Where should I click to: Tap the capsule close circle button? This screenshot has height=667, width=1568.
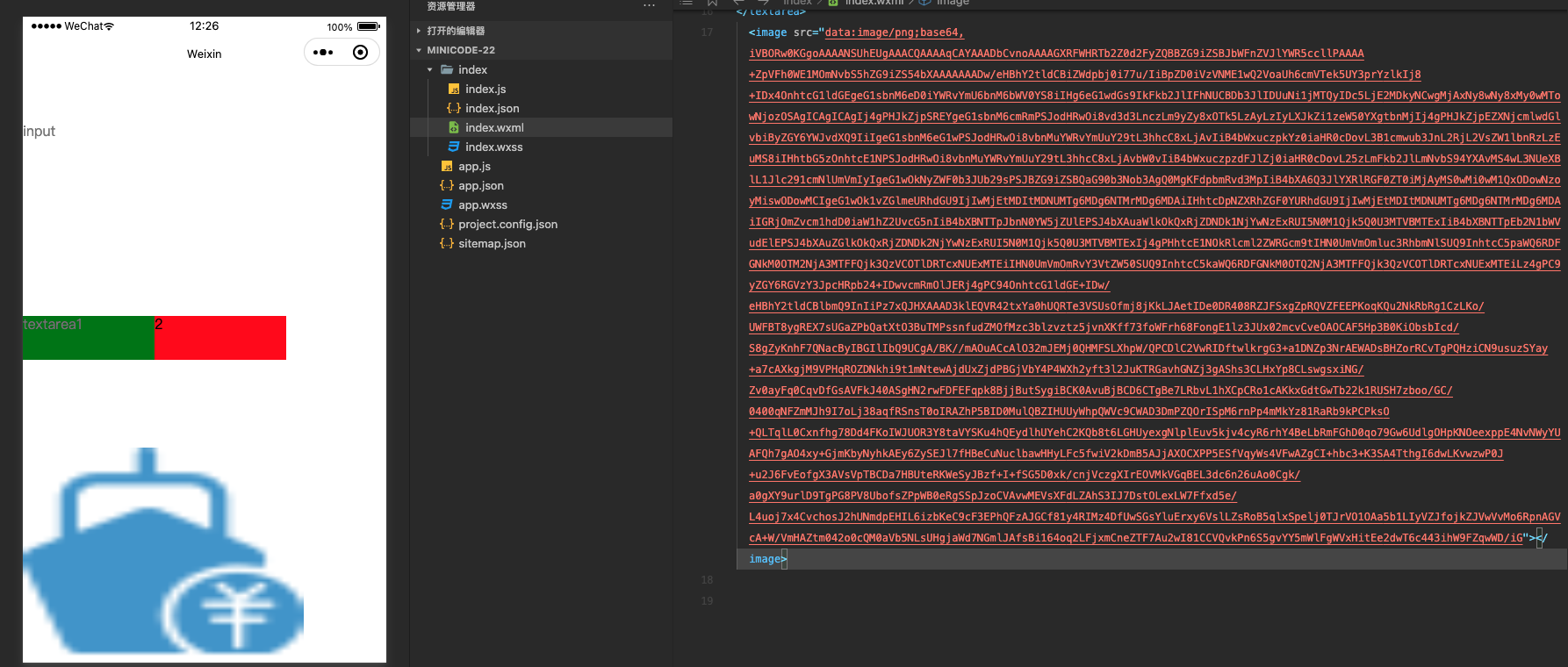(x=360, y=53)
